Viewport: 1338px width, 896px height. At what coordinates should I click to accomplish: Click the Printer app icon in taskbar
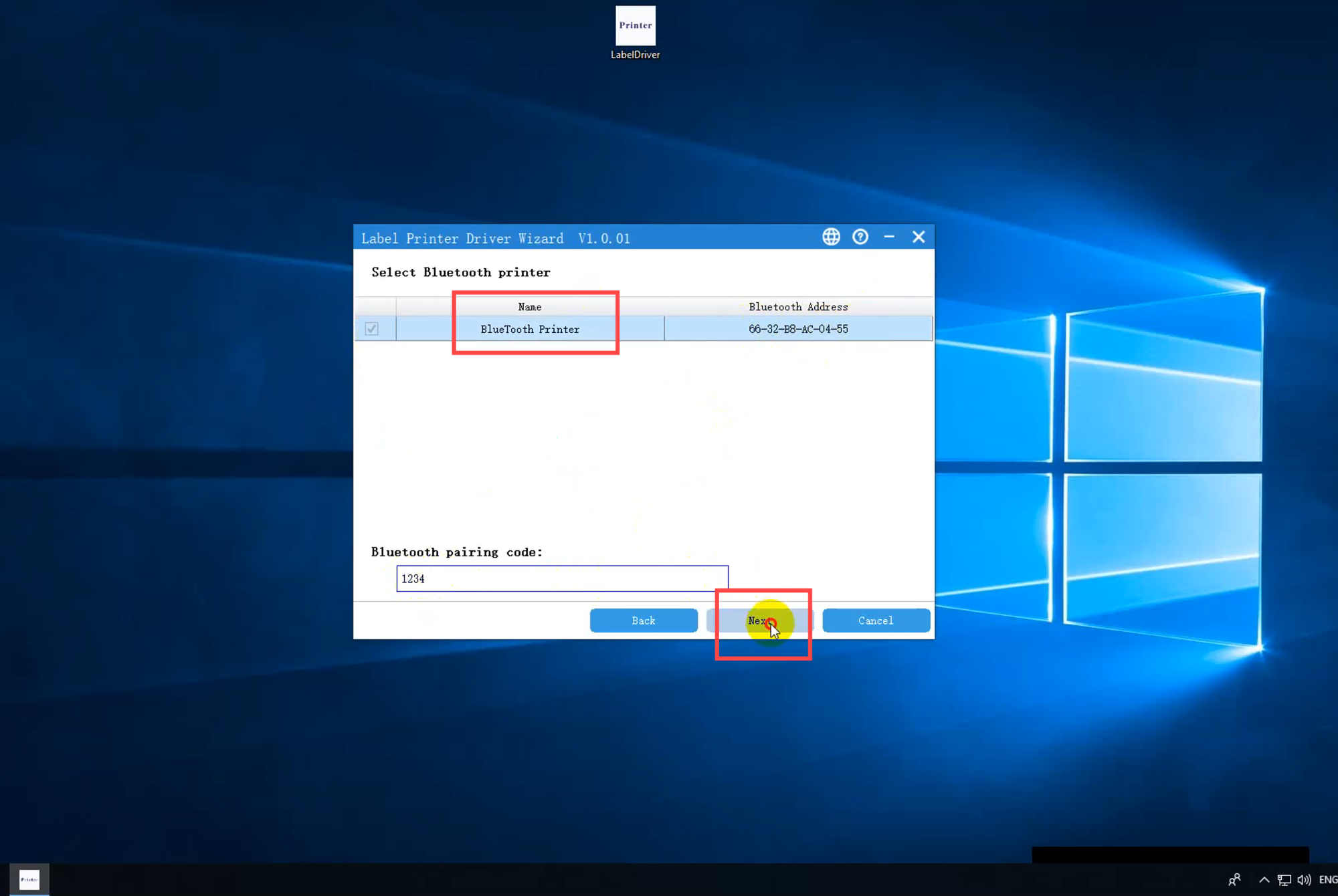pos(29,880)
